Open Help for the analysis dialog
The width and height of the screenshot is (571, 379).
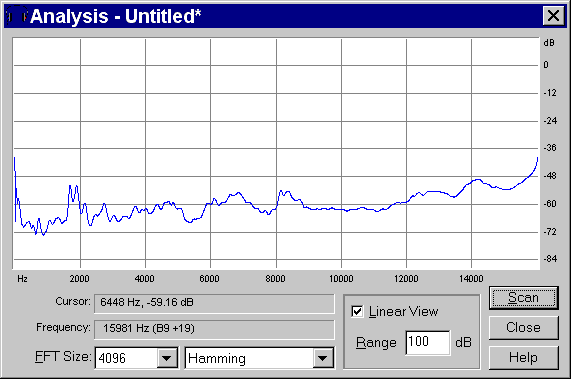pyautogui.click(x=523, y=358)
